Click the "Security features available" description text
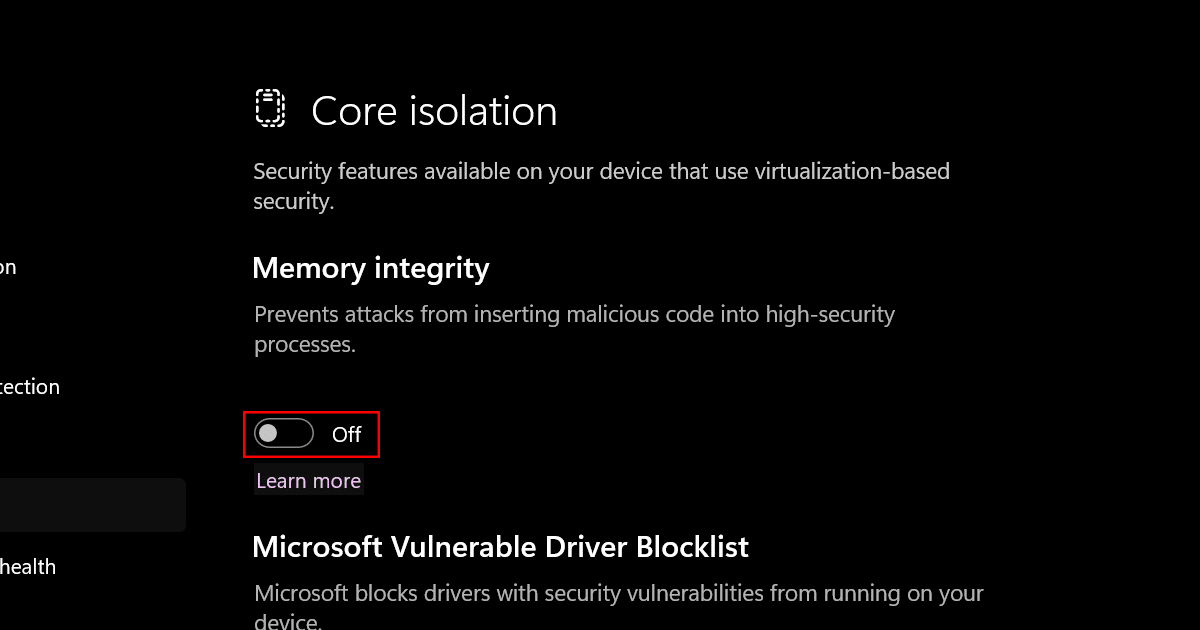This screenshot has height=630, width=1200. point(600,172)
